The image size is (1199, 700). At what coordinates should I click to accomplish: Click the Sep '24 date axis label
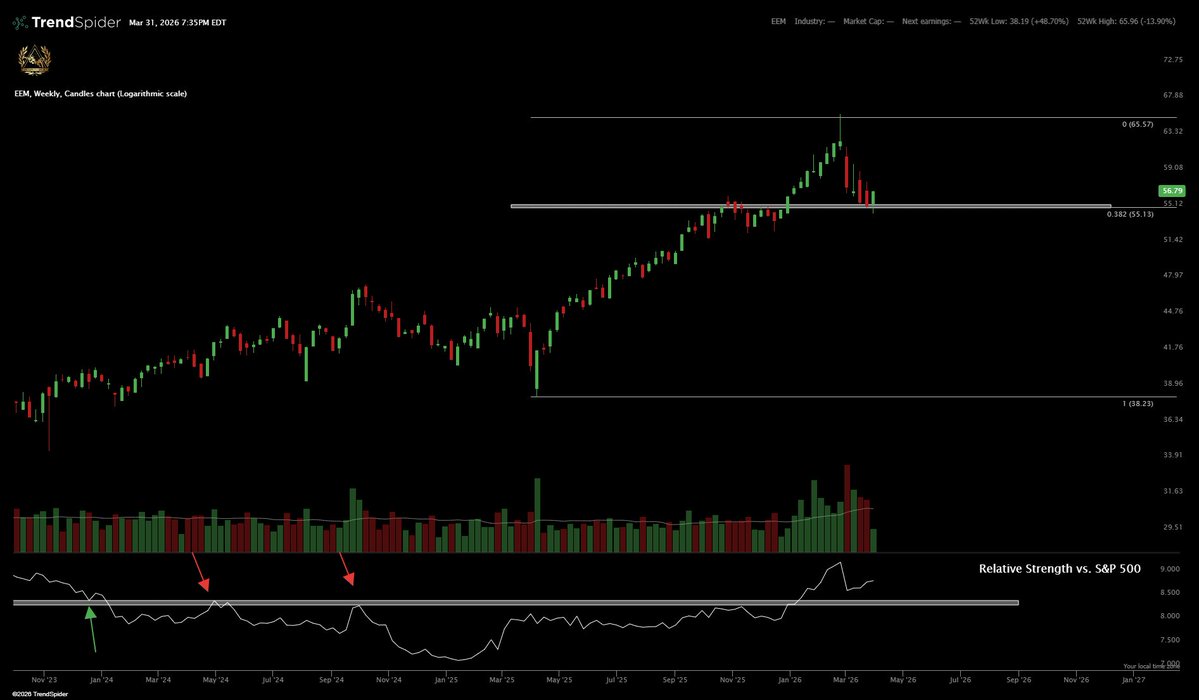(331, 679)
